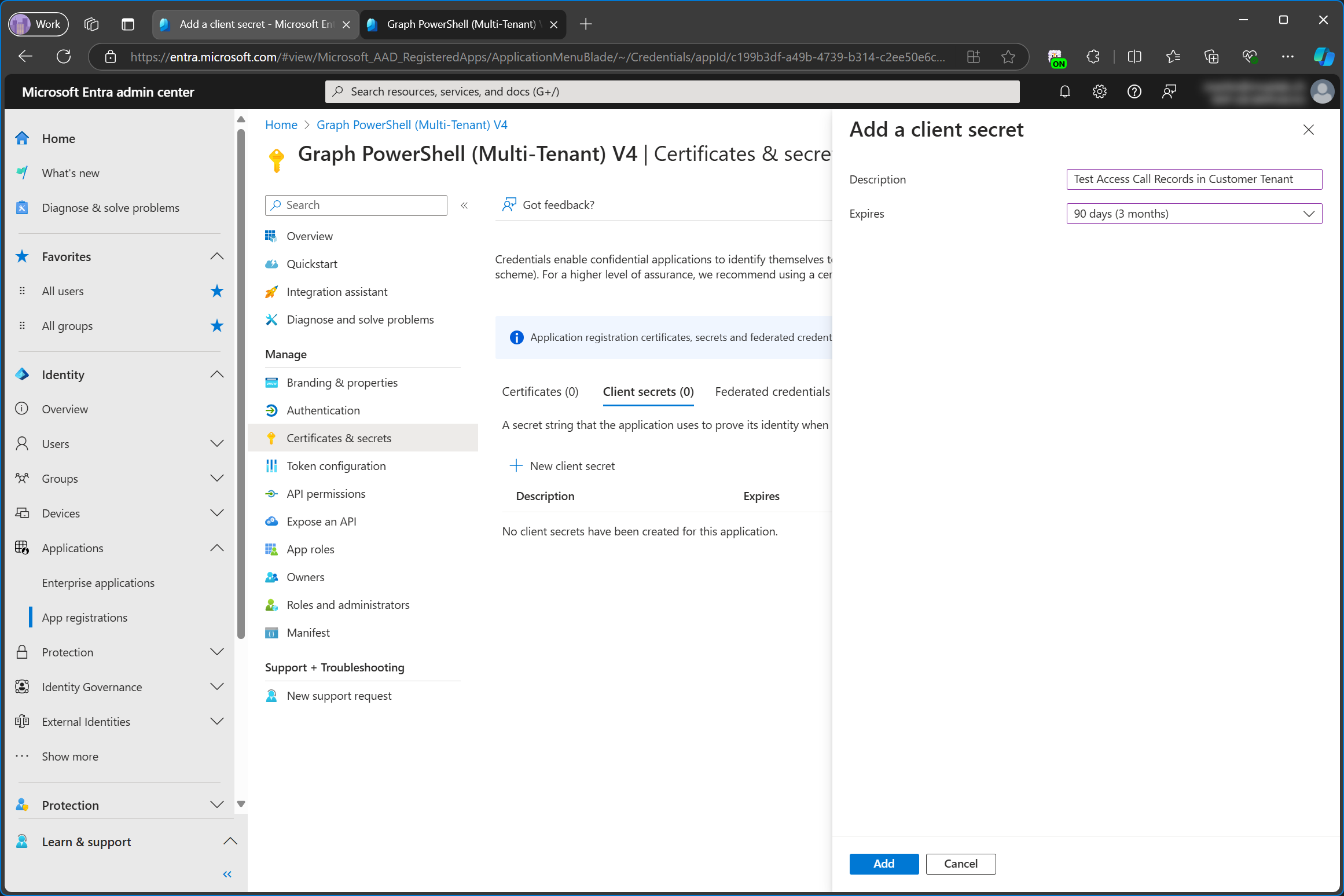Open Token configuration
The width and height of the screenshot is (1344, 896).
[336, 466]
